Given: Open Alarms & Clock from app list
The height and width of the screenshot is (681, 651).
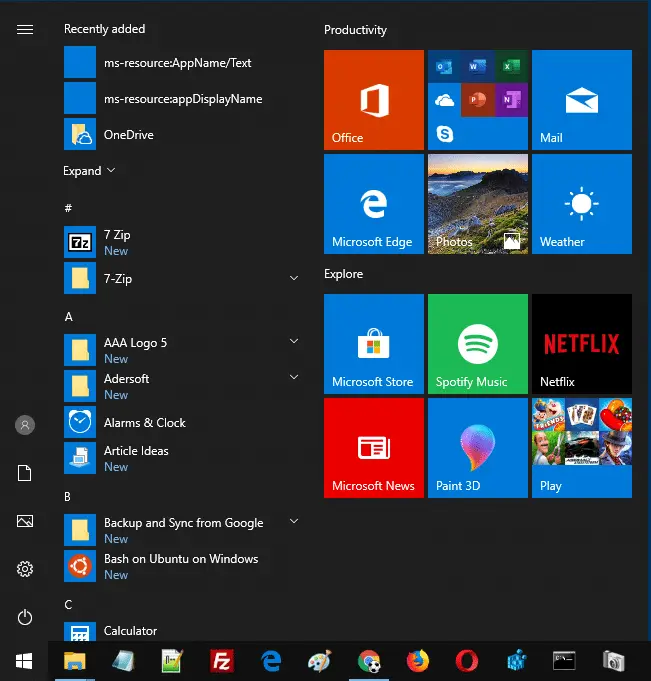Looking at the screenshot, I should tap(144, 423).
